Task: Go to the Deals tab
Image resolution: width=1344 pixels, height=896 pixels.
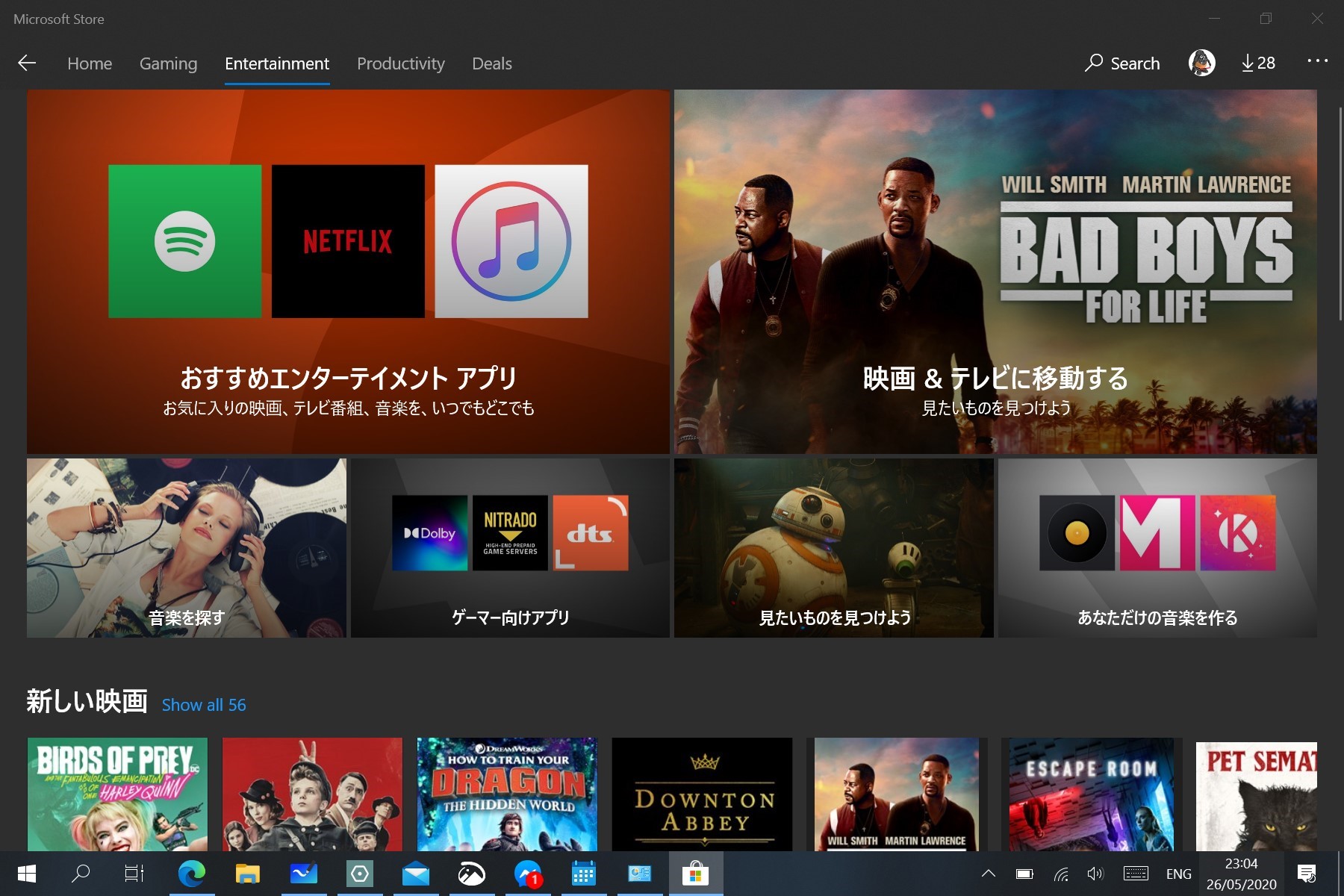Action: [492, 63]
